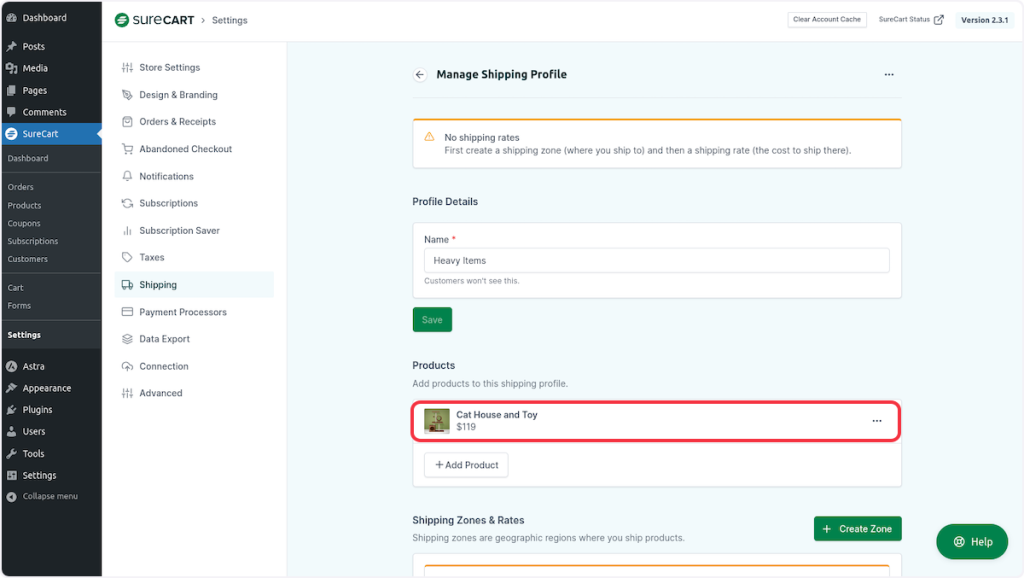This screenshot has width=1024, height=578.
Task: Click the Payment Processors card icon
Action: tap(127, 312)
